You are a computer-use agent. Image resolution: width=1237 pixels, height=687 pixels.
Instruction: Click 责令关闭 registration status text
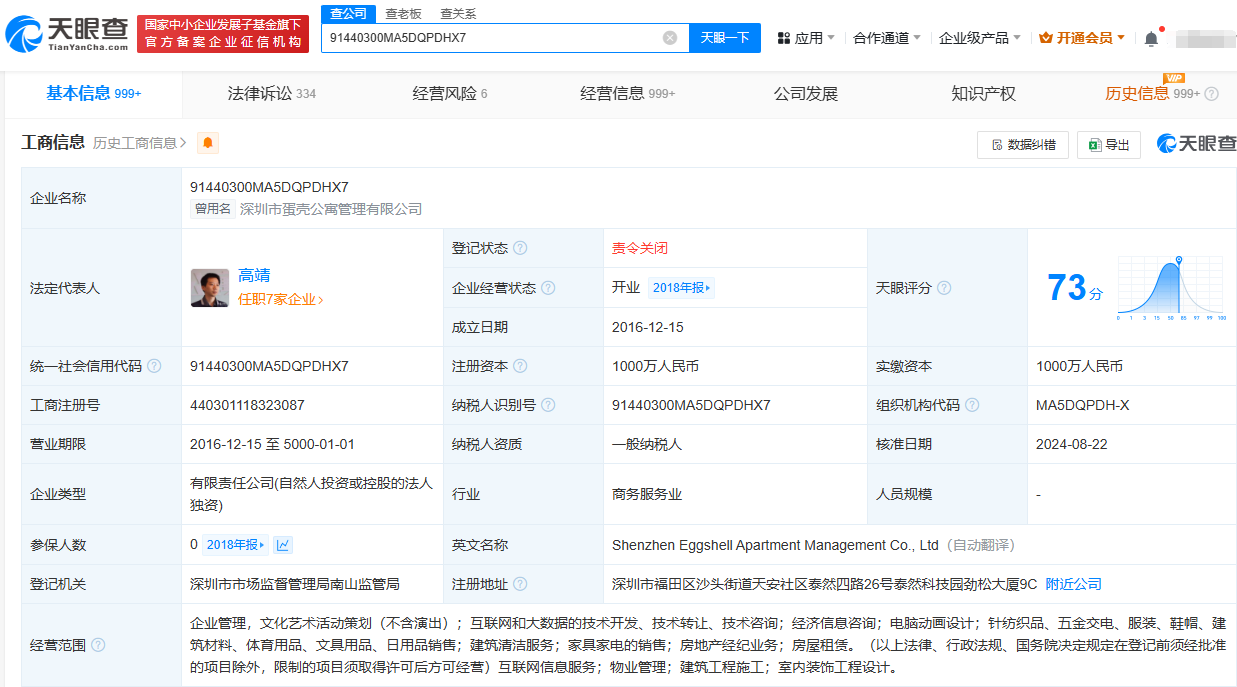click(x=640, y=248)
